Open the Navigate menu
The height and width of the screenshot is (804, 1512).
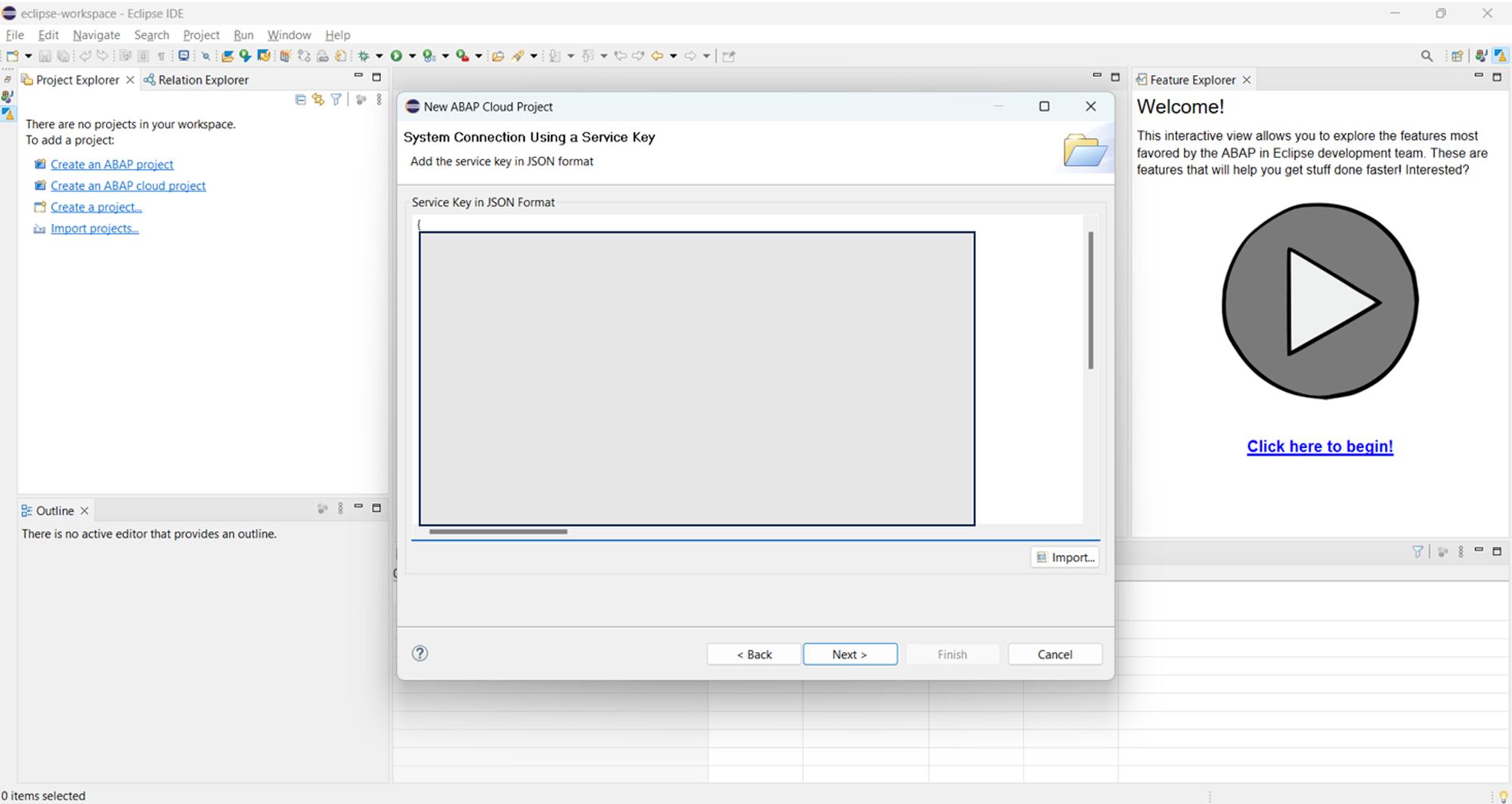click(x=96, y=35)
